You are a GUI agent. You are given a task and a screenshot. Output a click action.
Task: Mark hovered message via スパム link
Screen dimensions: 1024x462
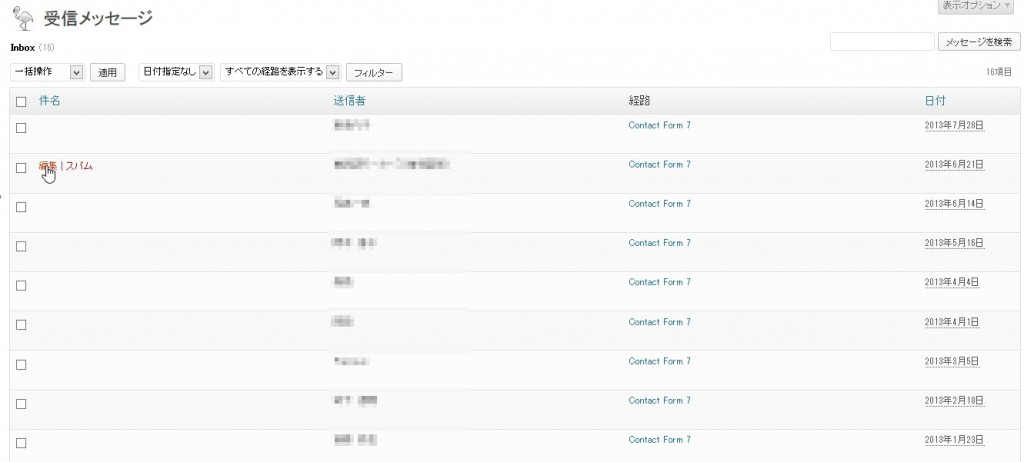tap(79, 166)
